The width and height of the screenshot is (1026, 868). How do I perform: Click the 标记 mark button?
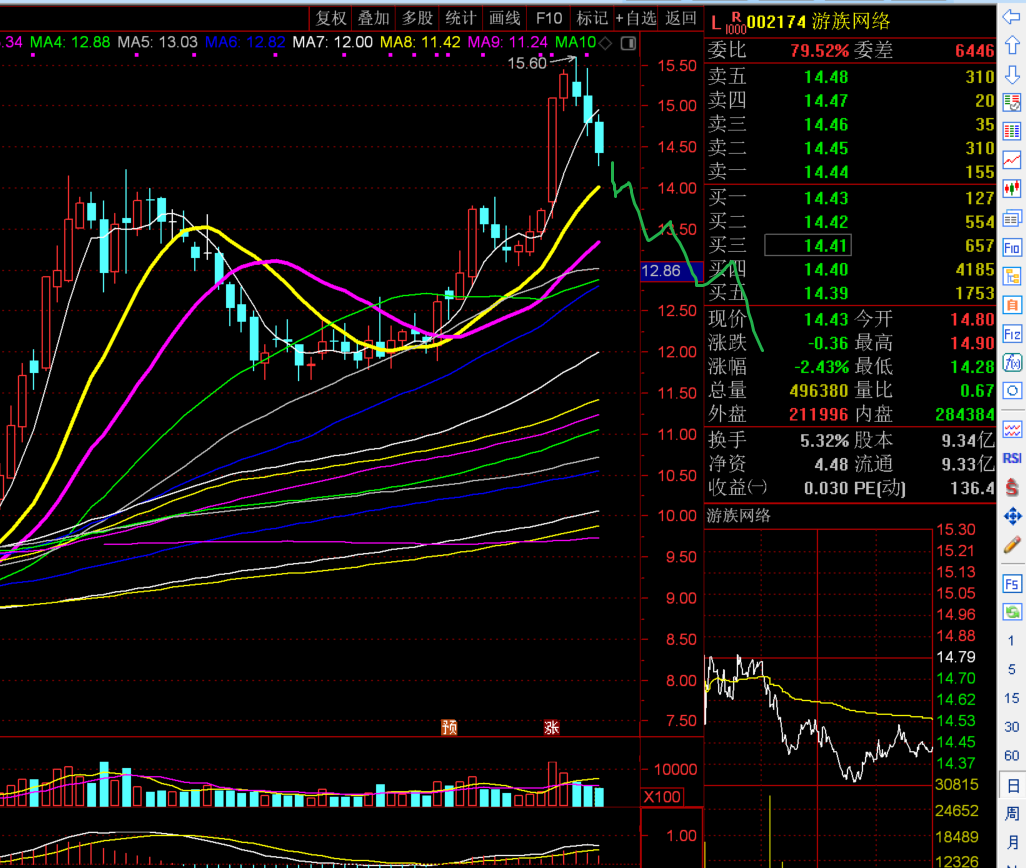[x=592, y=18]
